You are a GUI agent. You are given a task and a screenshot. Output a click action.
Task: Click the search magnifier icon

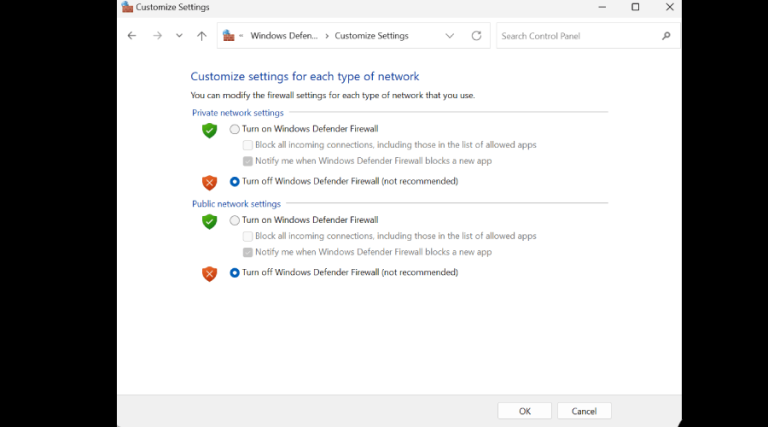coord(666,36)
